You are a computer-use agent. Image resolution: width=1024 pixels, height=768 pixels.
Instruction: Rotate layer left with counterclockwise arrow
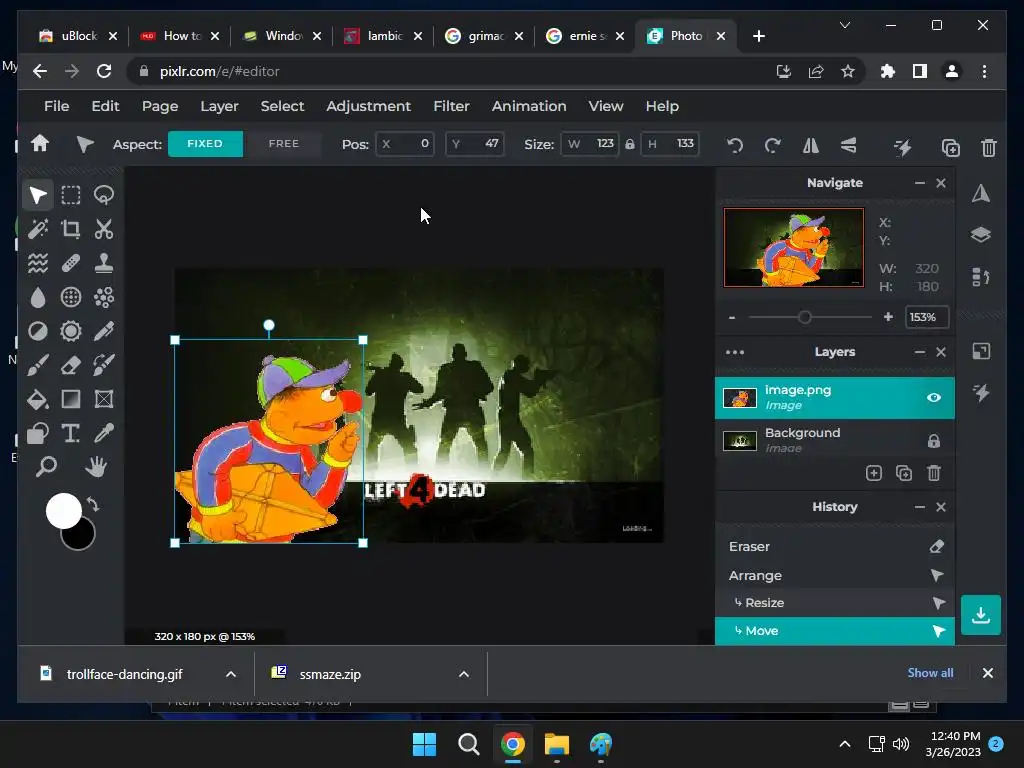pos(735,146)
